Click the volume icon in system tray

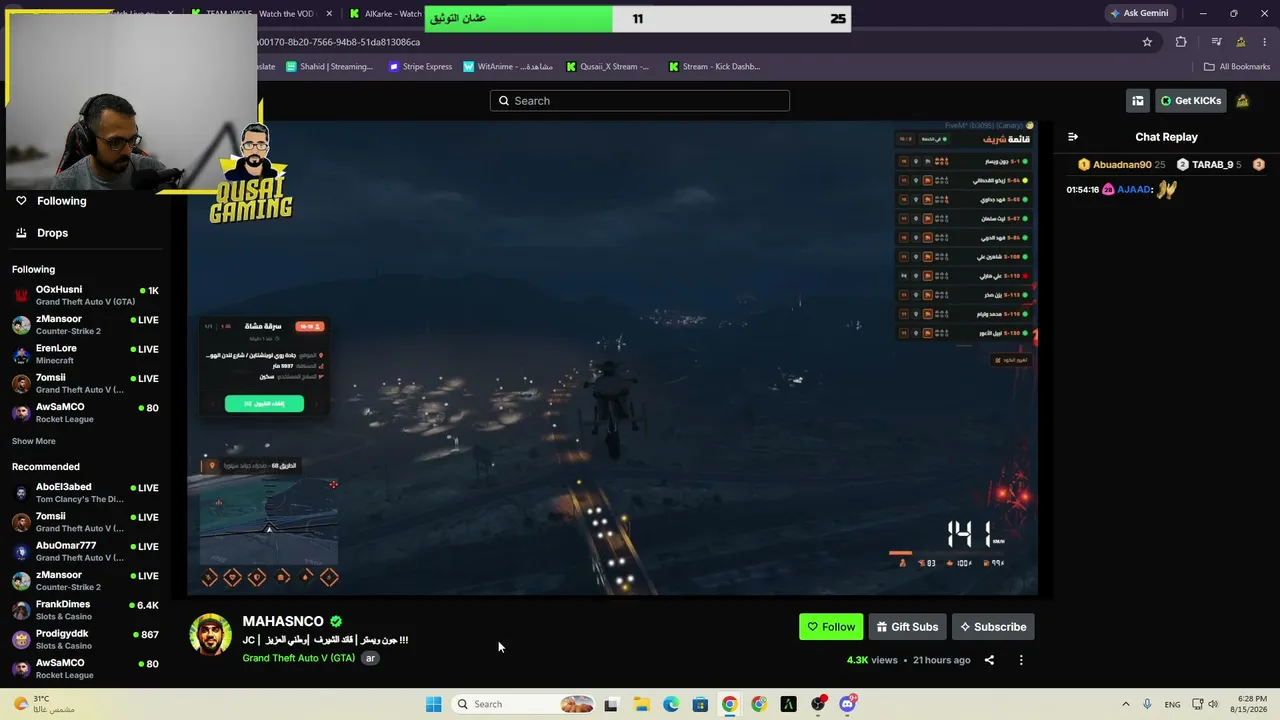pyautogui.click(x=1213, y=704)
